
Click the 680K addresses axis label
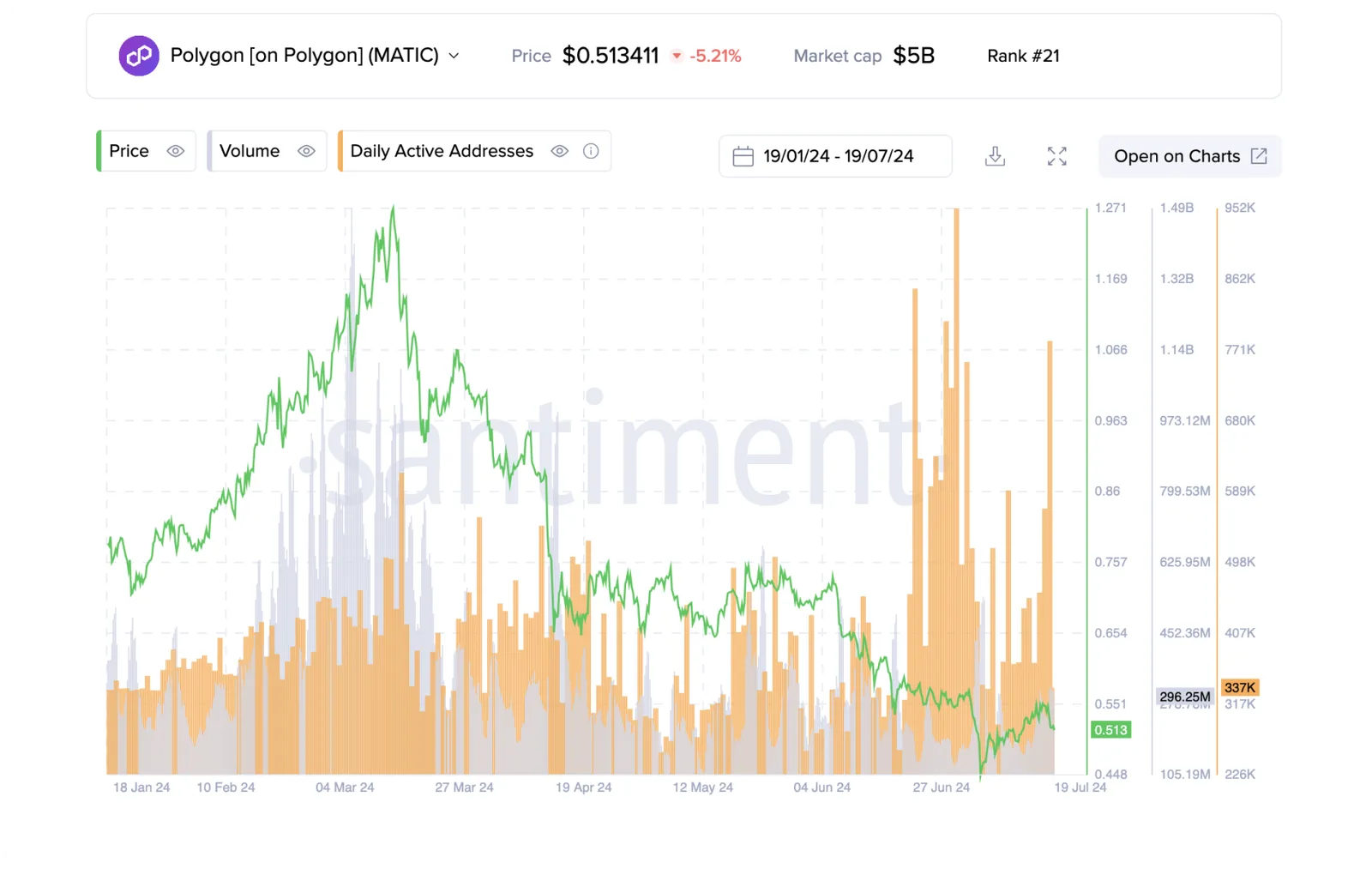pyautogui.click(x=1240, y=420)
